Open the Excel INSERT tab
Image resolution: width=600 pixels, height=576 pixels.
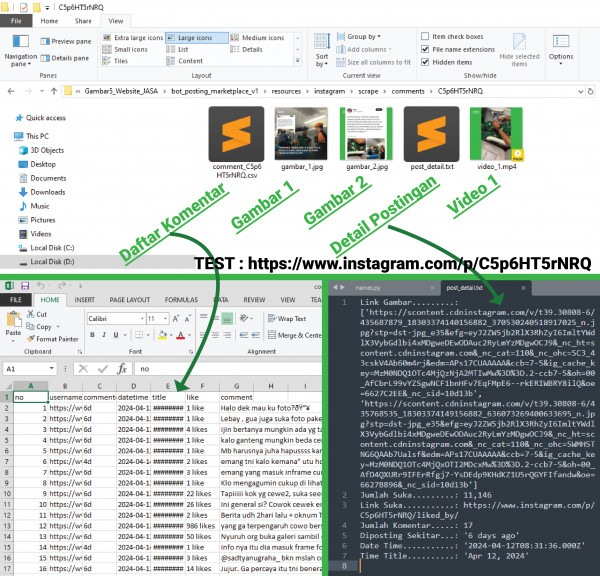[85, 300]
